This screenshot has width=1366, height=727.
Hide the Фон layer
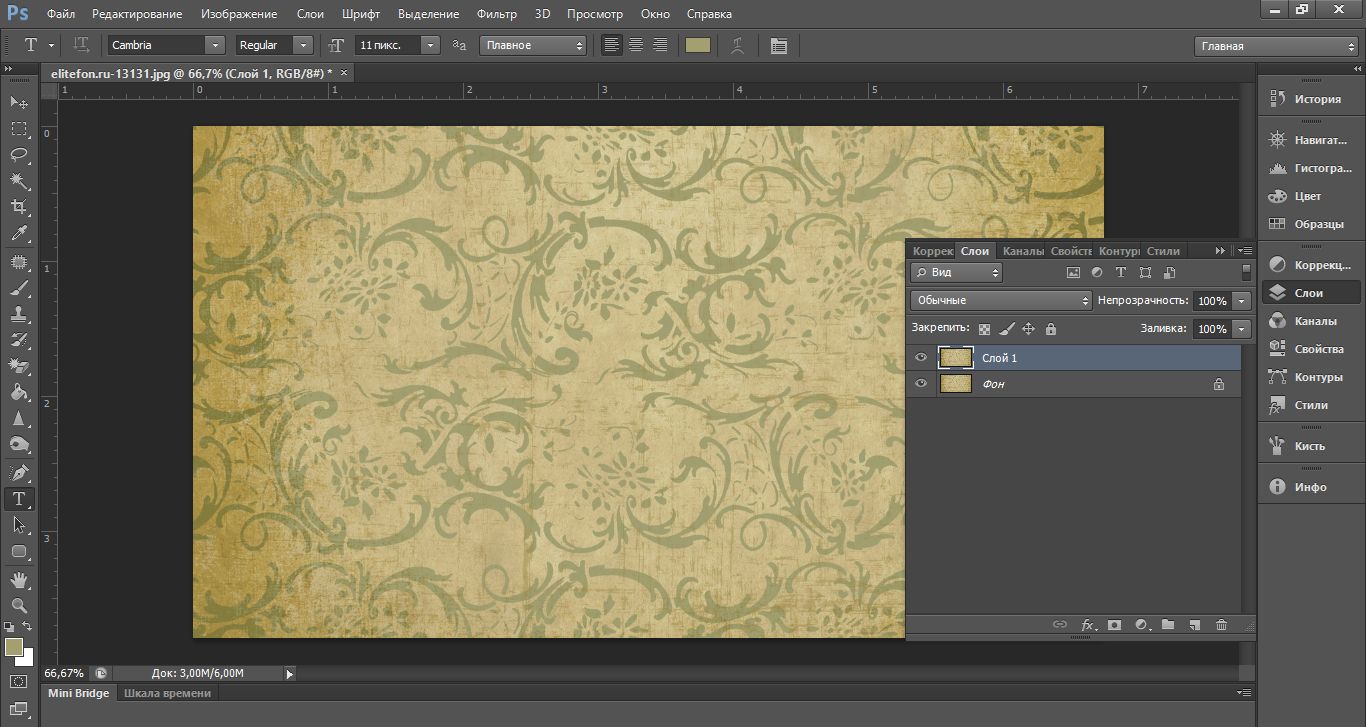[921, 383]
